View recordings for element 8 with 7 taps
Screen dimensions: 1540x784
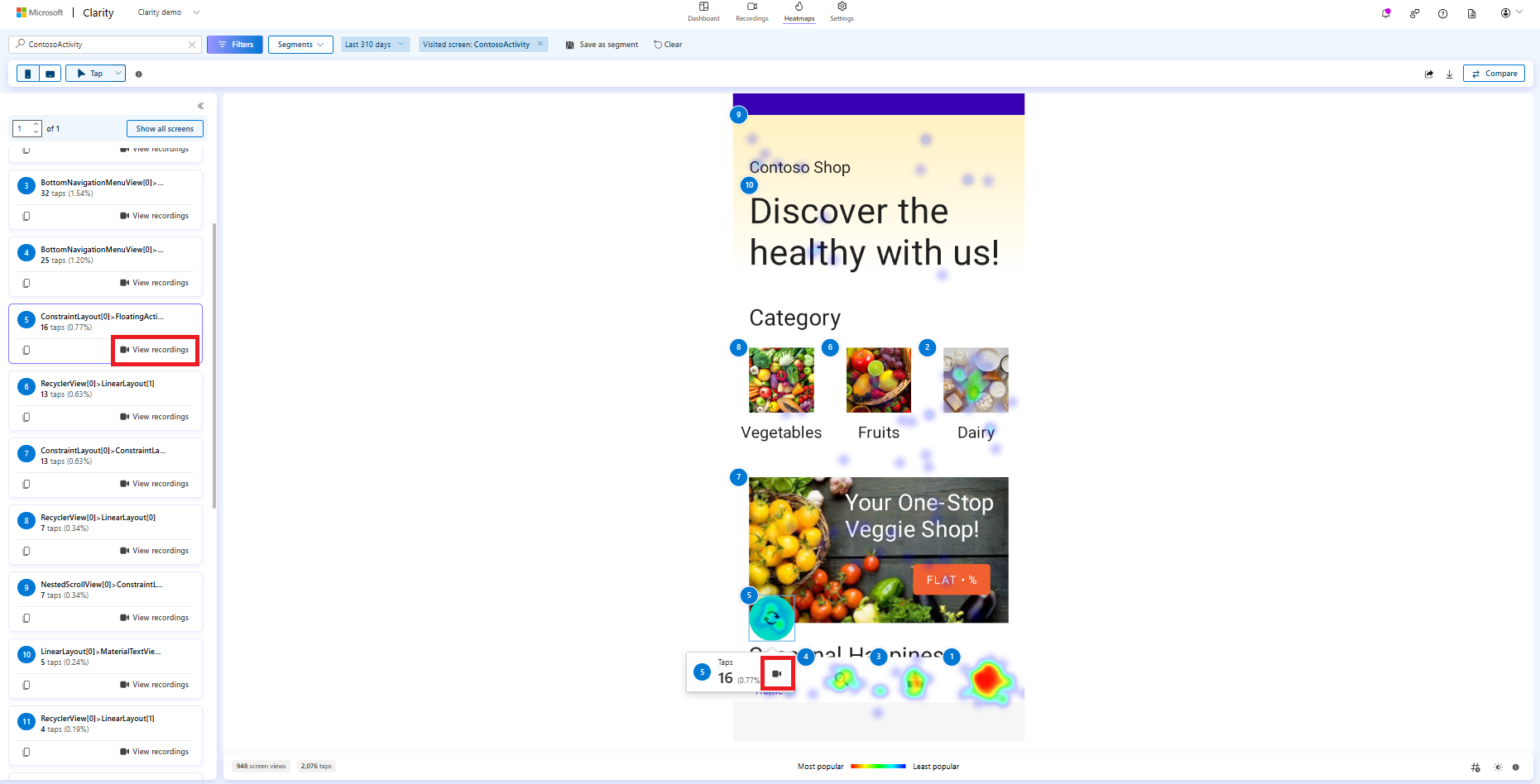[x=155, y=551]
